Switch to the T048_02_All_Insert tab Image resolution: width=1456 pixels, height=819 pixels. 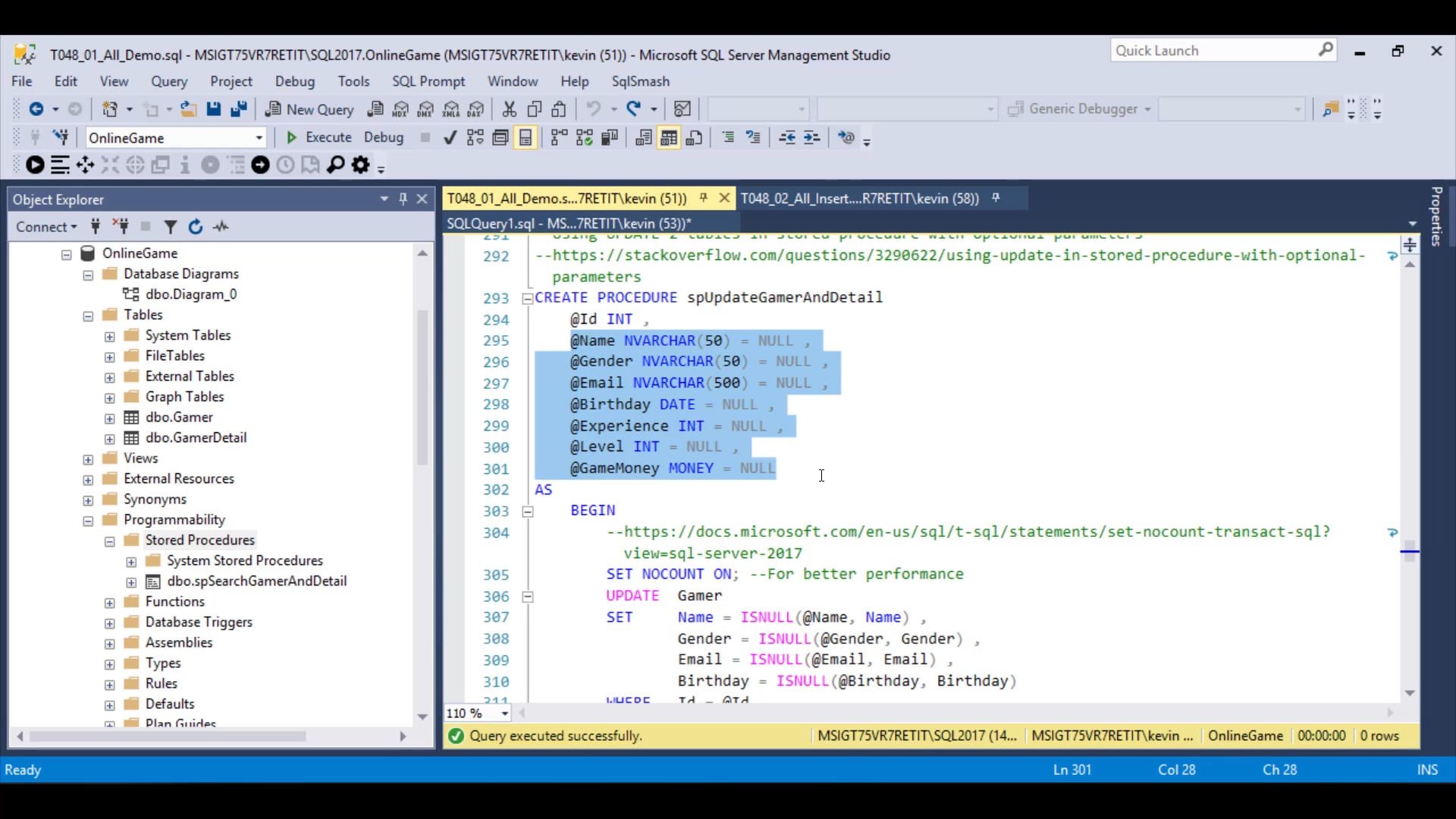click(x=861, y=198)
